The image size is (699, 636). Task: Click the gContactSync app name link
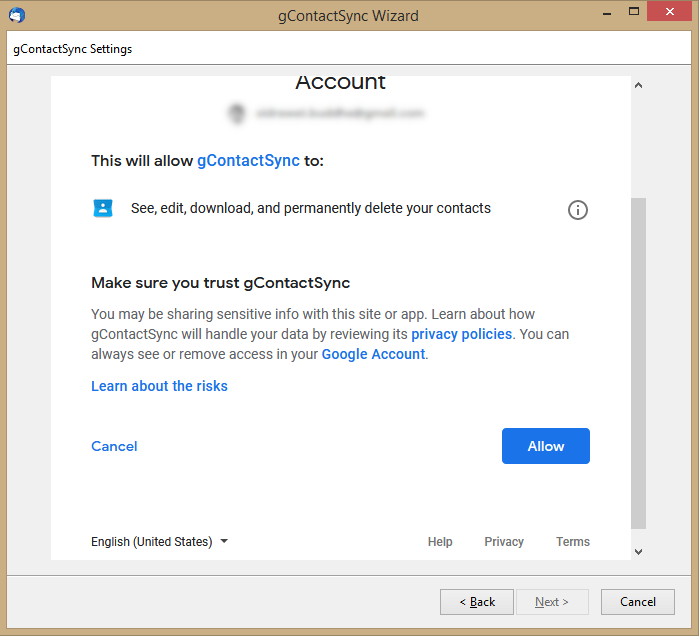click(248, 160)
